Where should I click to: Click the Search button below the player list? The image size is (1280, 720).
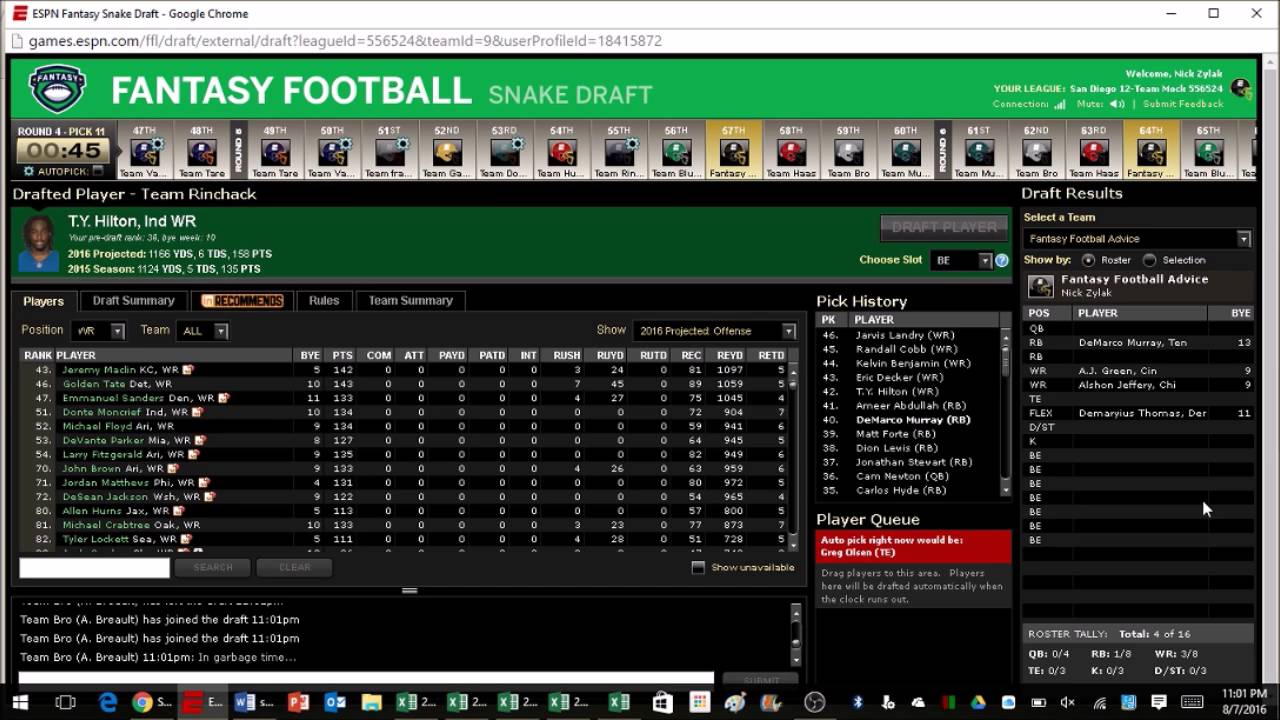[x=213, y=568]
